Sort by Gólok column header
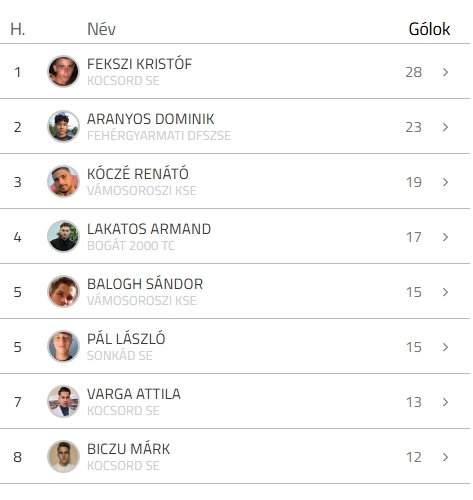 [429, 29]
